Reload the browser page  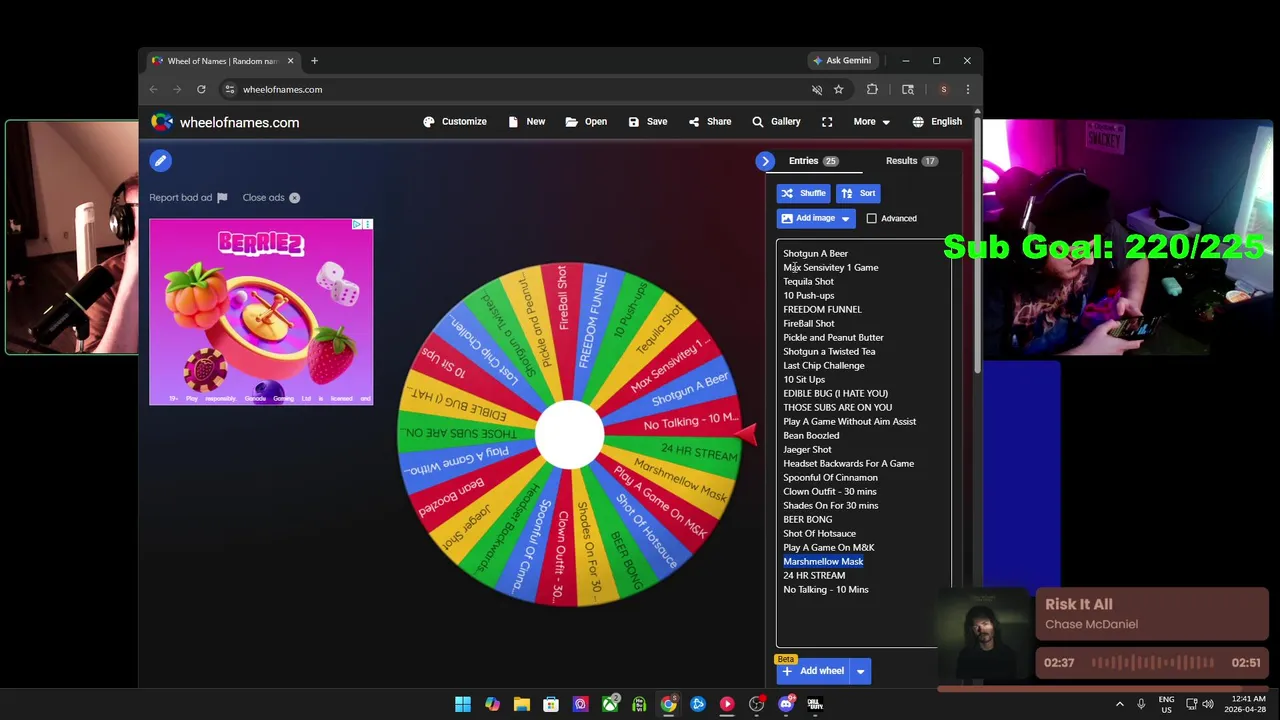pos(201,89)
